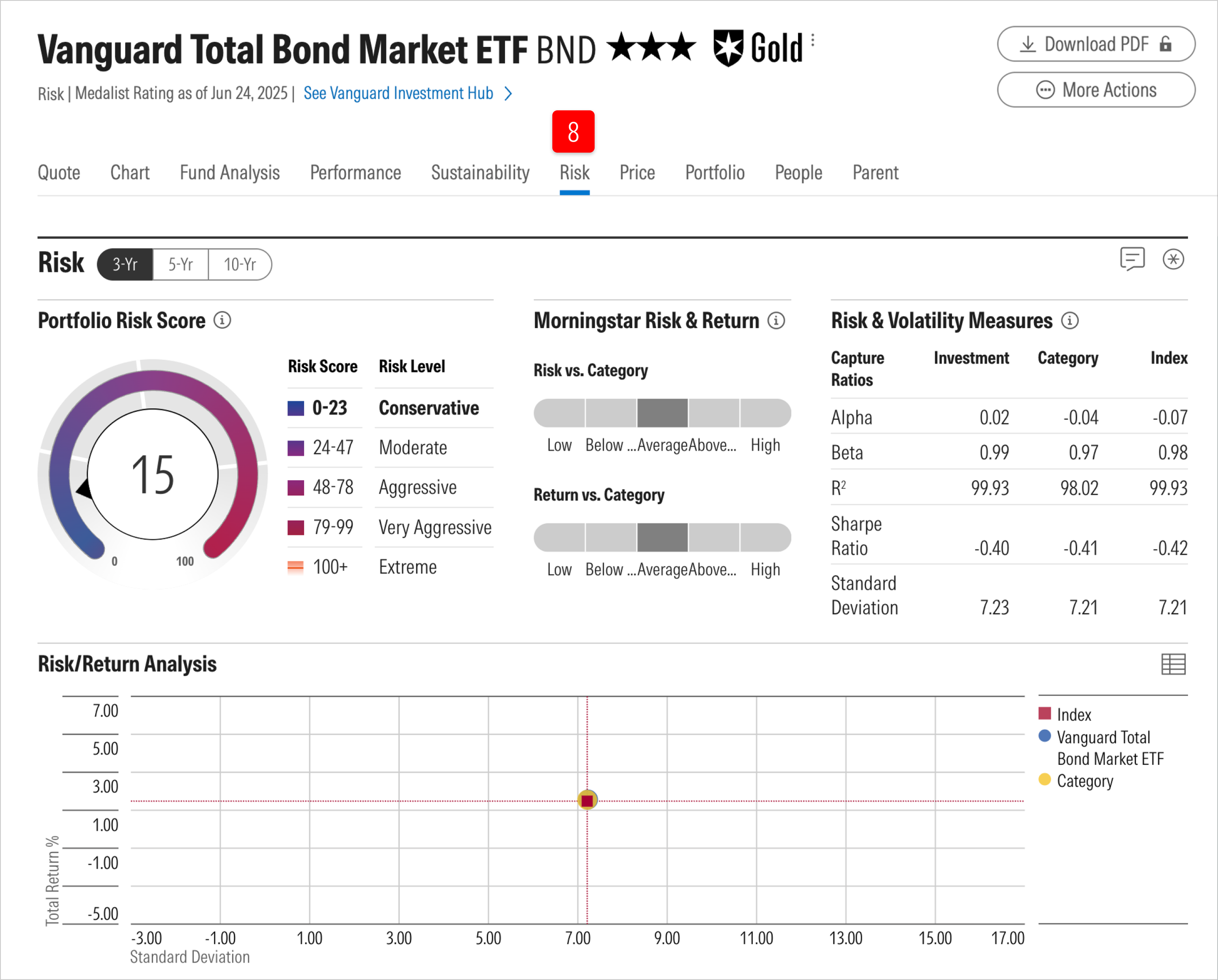Open the Performance tab

355,173
